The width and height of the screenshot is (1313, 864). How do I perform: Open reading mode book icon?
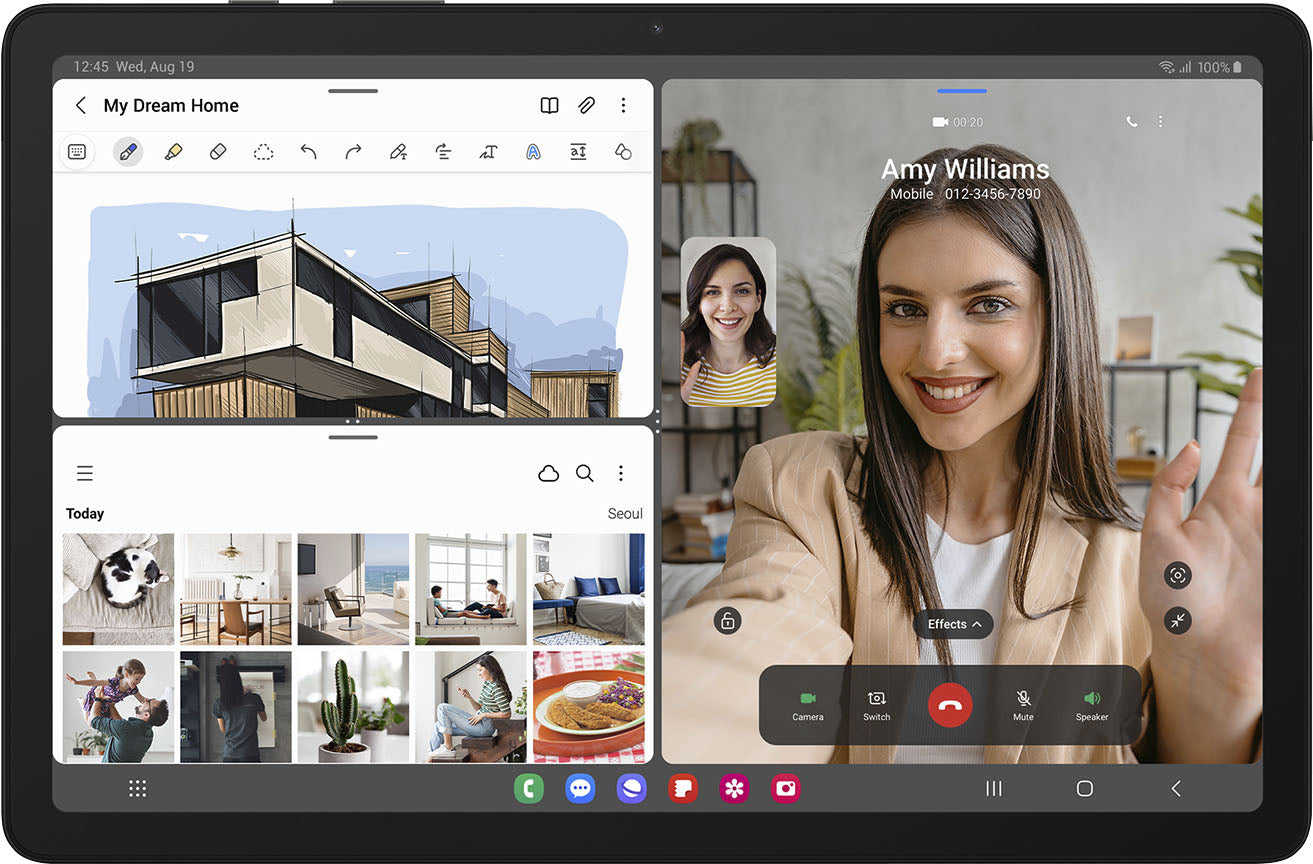pyautogui.click(x=549, y=105)
